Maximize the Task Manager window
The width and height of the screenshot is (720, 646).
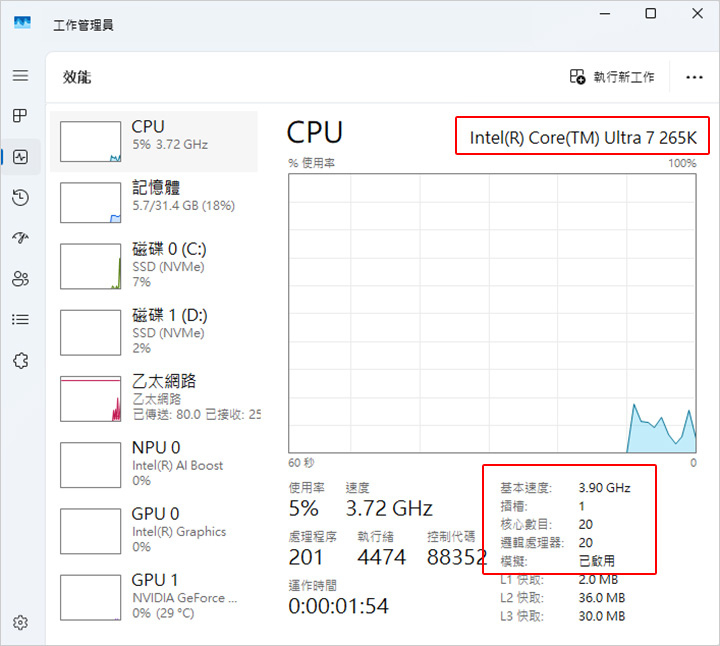651,14
